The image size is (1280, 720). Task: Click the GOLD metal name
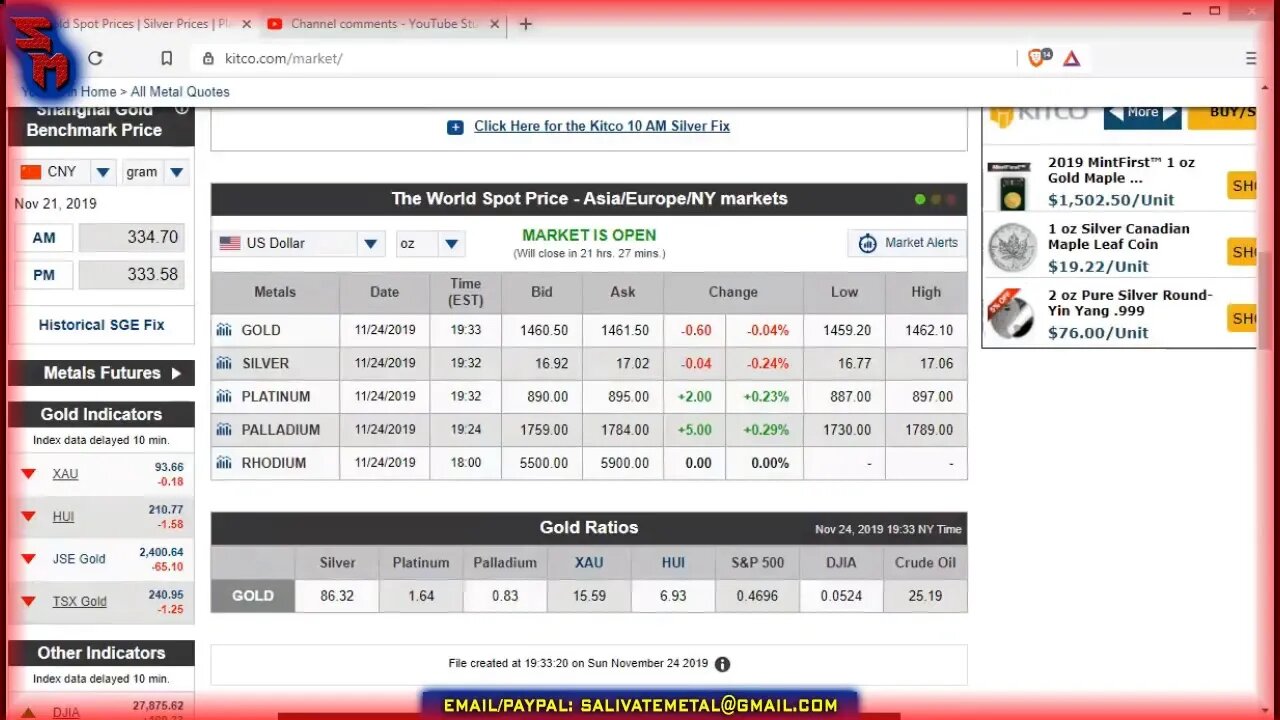tap(261, 330)
